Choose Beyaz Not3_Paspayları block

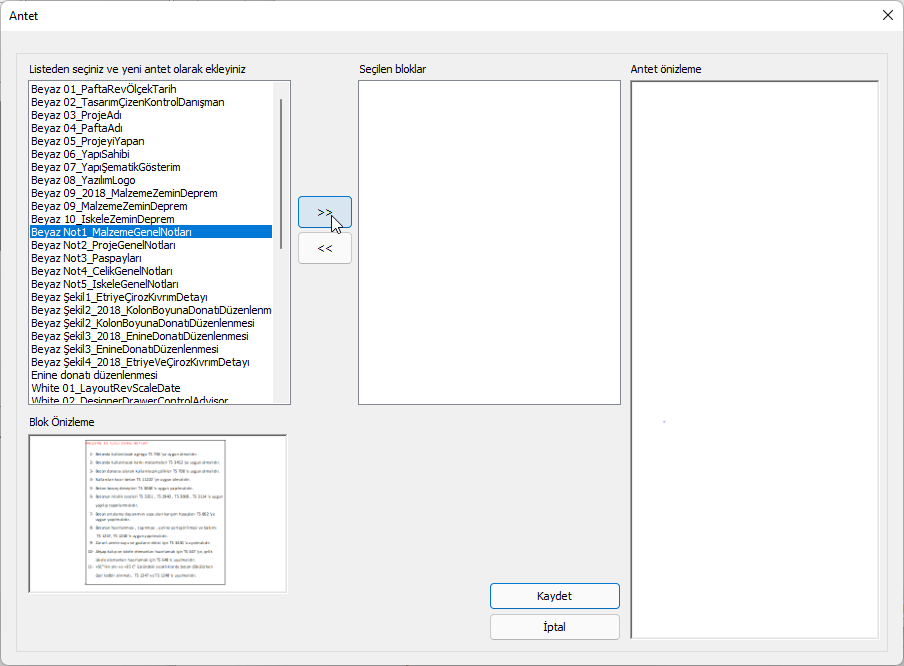point(150,258)
